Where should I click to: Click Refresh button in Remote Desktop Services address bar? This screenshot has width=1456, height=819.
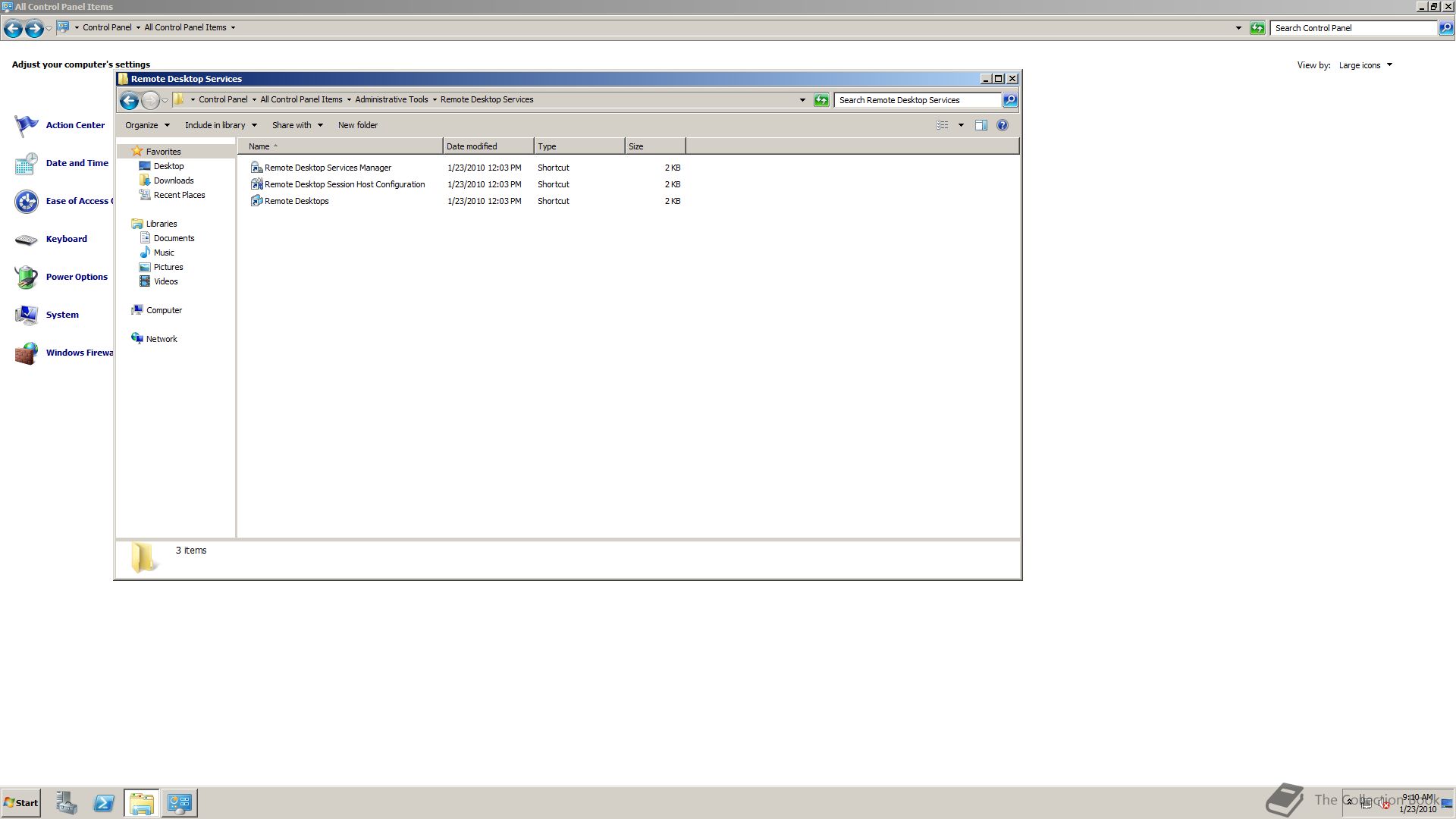[x=821, y=100]
